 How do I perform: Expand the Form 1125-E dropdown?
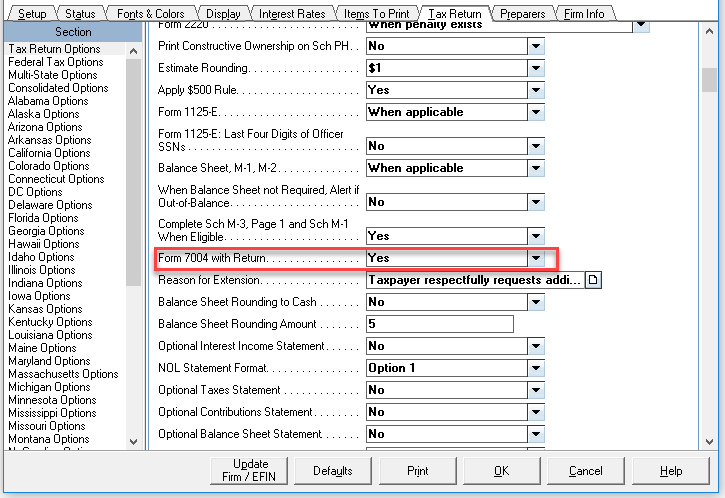pos(536,112)
